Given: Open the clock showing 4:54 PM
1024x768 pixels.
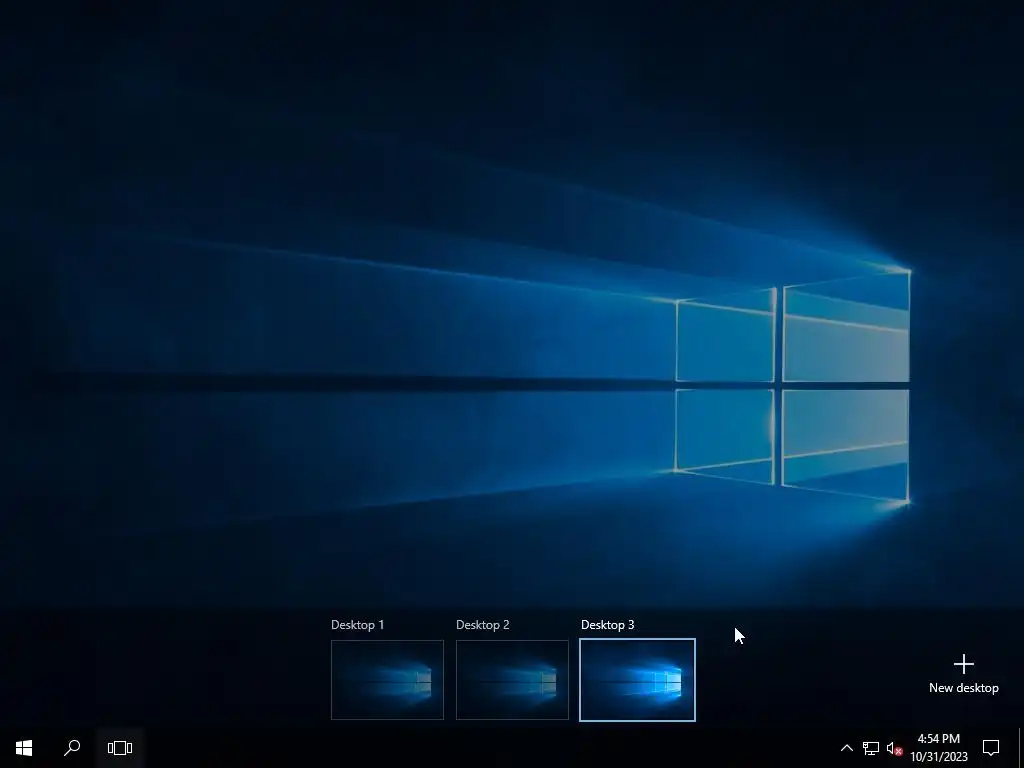Looking at the screenshot, I should click(x=938, y=748).
